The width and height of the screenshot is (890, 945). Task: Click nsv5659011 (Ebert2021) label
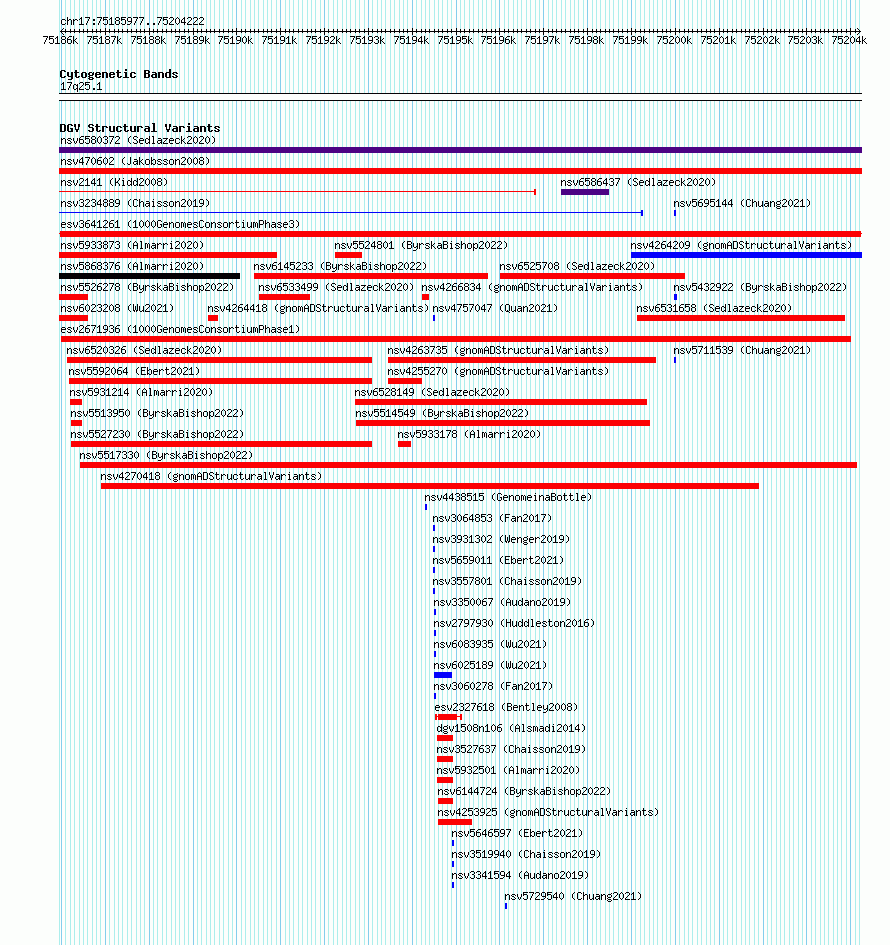coord(498,561)
